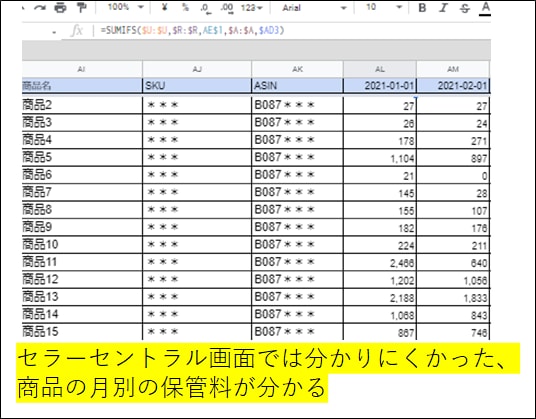The height and width of the screenshot is (419, 536).
Task: Open the 123 more formats dropdown
Action: (x=252, y=8)
